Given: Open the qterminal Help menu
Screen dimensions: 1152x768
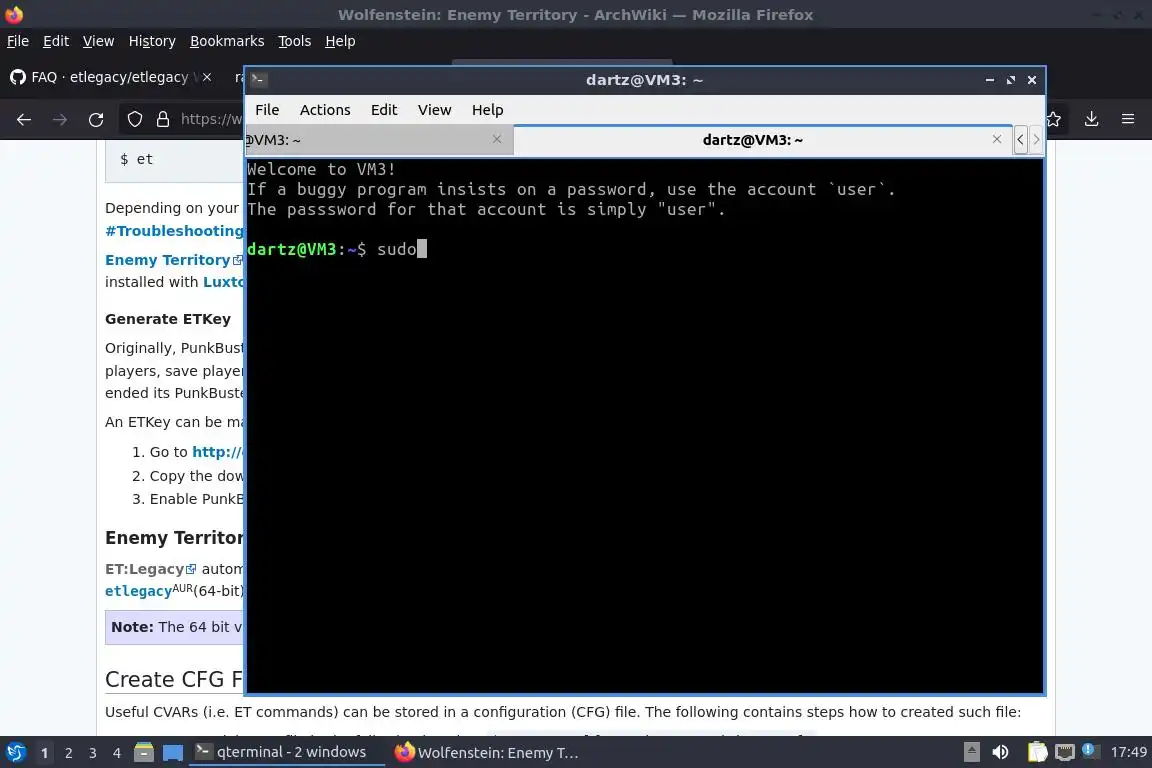Looking at the screenshot, I should (x=487, y=110).
